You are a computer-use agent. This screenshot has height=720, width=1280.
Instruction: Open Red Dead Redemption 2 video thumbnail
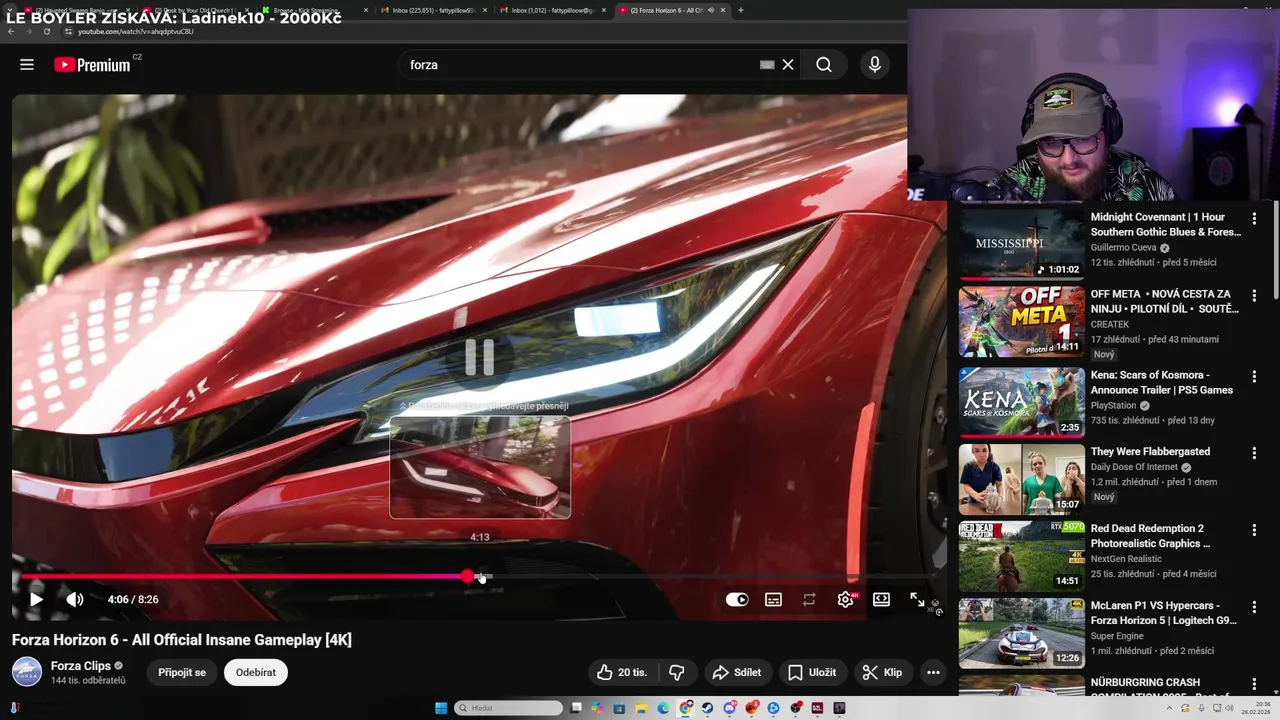point(1021,555)
